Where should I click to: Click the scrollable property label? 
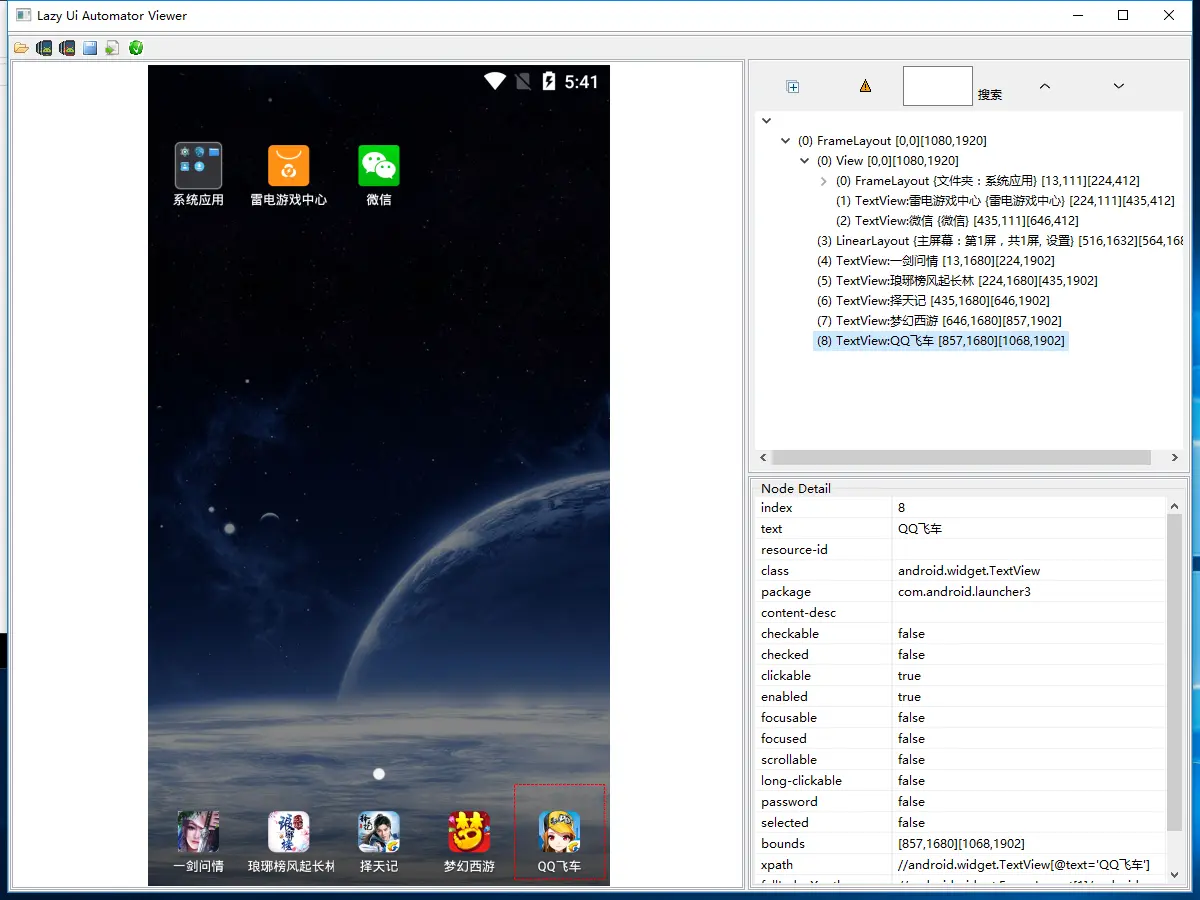pos(789,759)
